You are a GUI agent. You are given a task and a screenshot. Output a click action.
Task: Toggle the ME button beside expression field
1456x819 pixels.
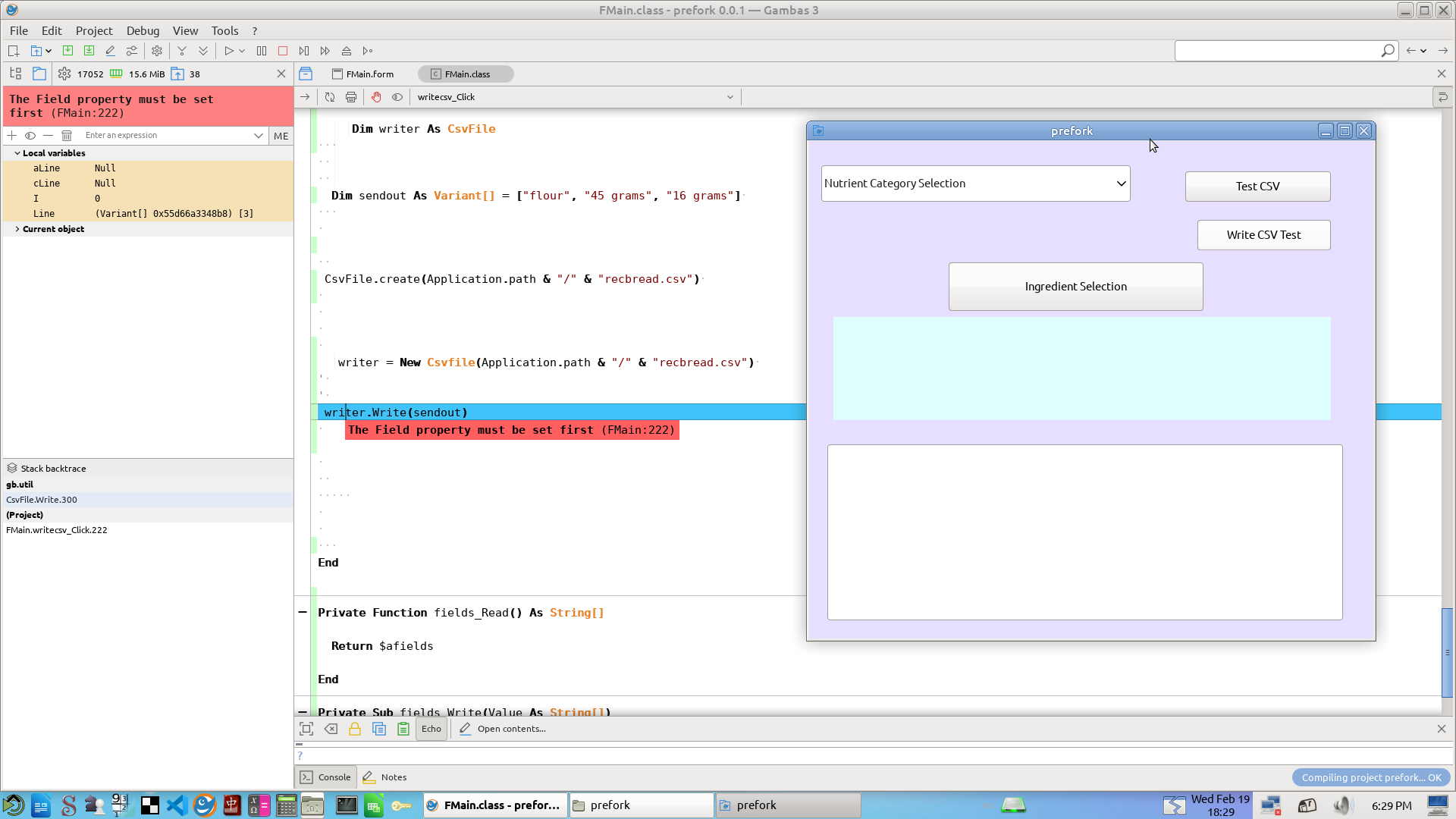point(281,136)
